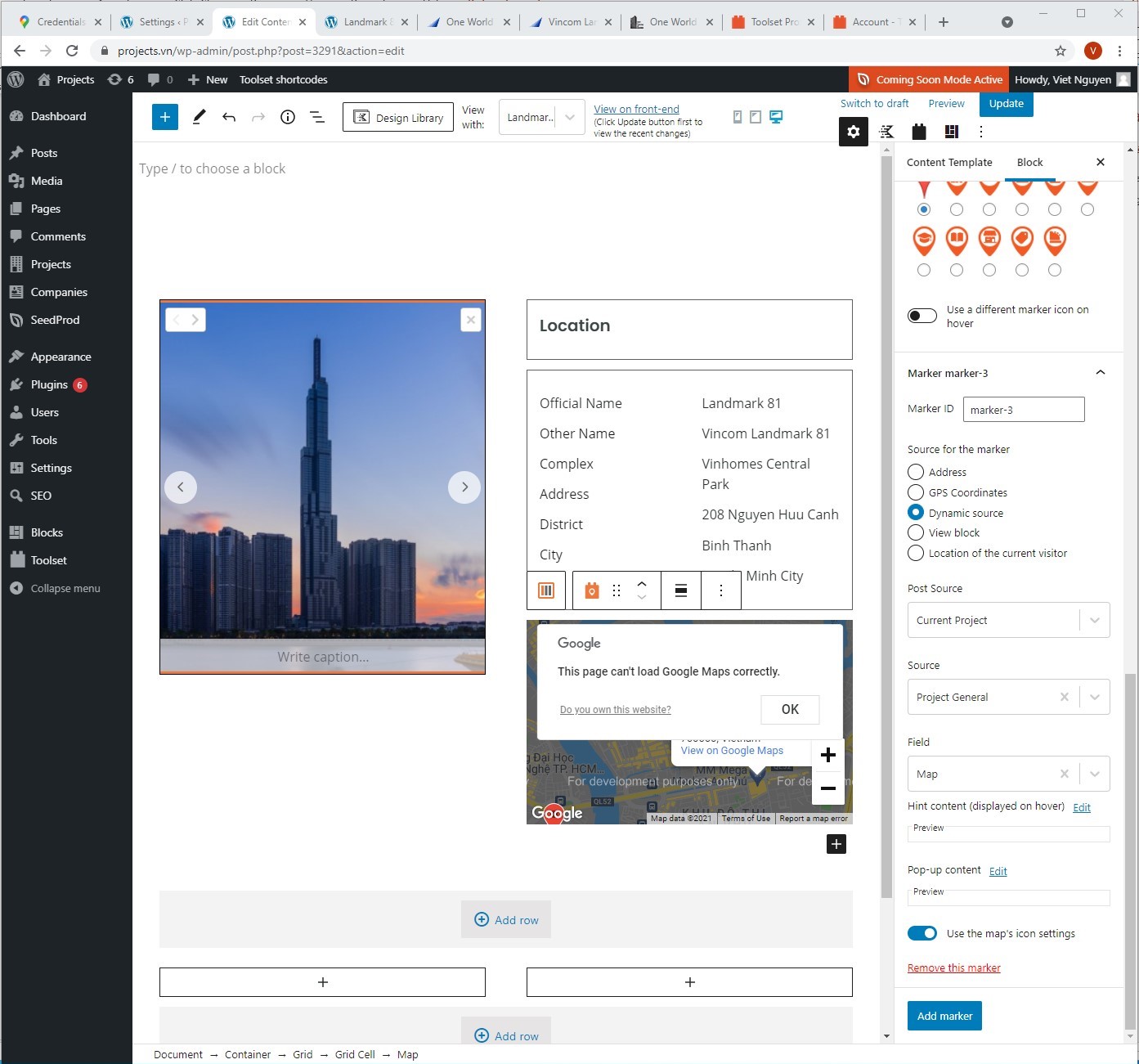Dismiss the Google Maps error with OK
The image size is (1139, 1064).
pos(790,709)
